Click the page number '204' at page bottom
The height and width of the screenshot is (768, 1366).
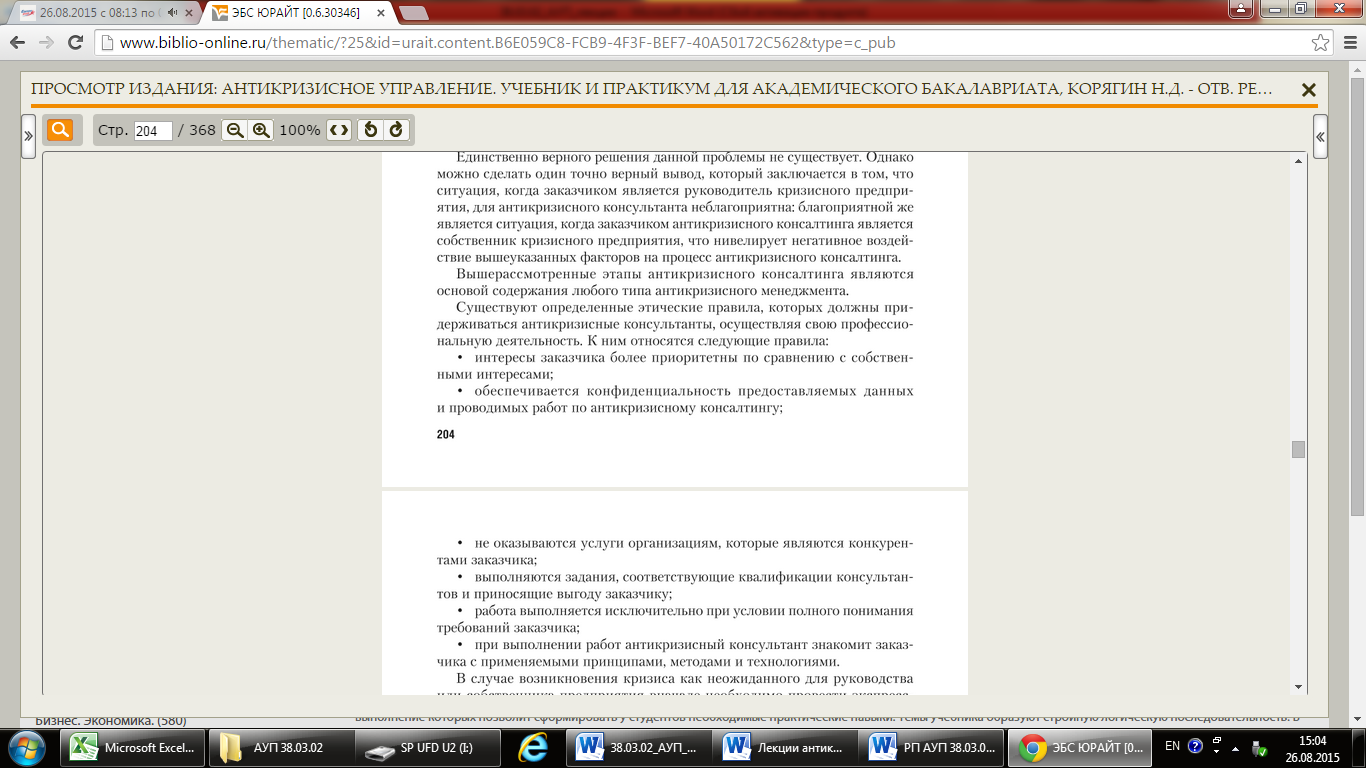coord(446,435)
